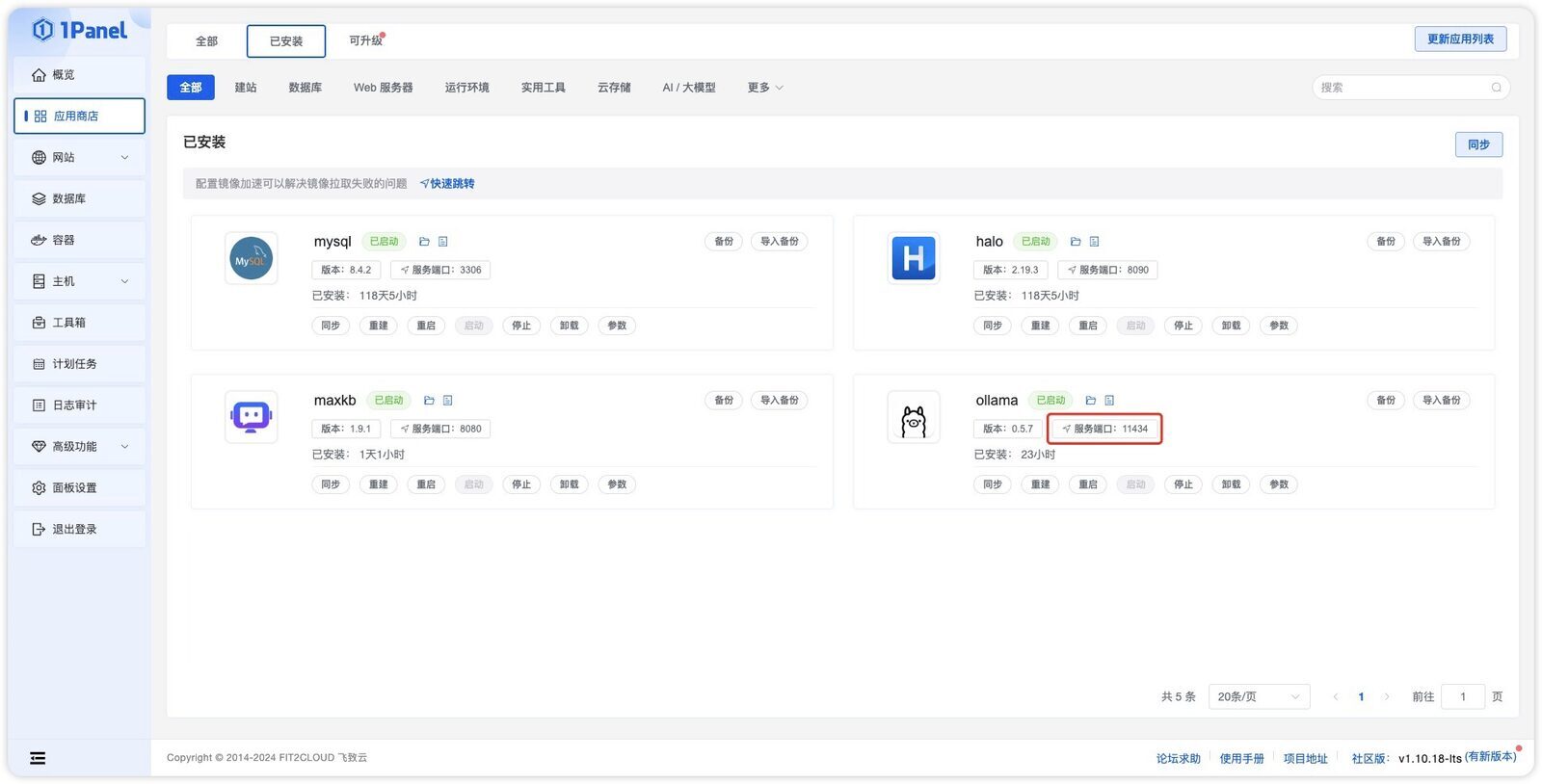Open halo 服务端口 8090 link
This screenshot has height=784, width=1542.
point(1107,270)
